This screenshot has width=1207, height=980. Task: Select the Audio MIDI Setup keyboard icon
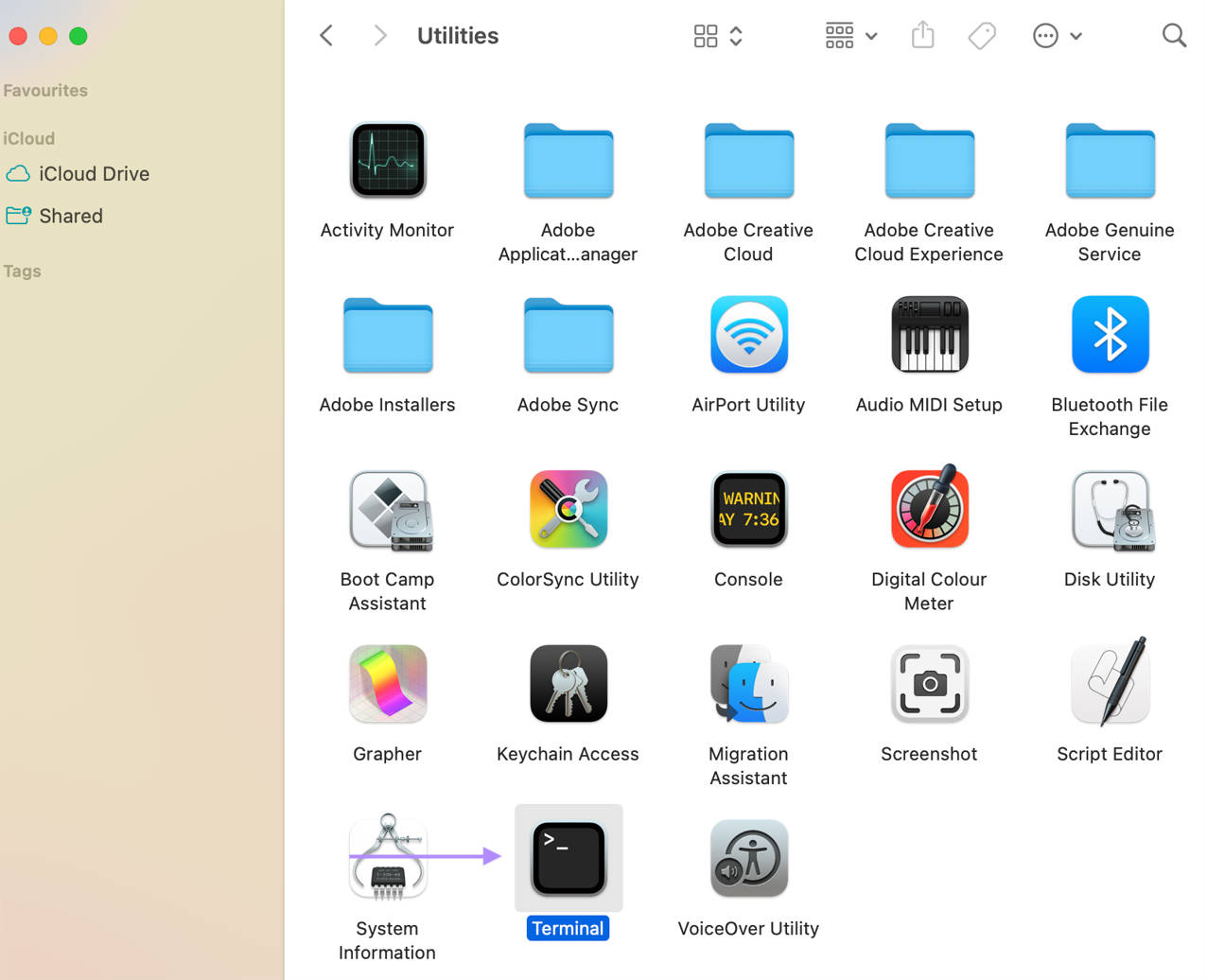coord(930,335)
